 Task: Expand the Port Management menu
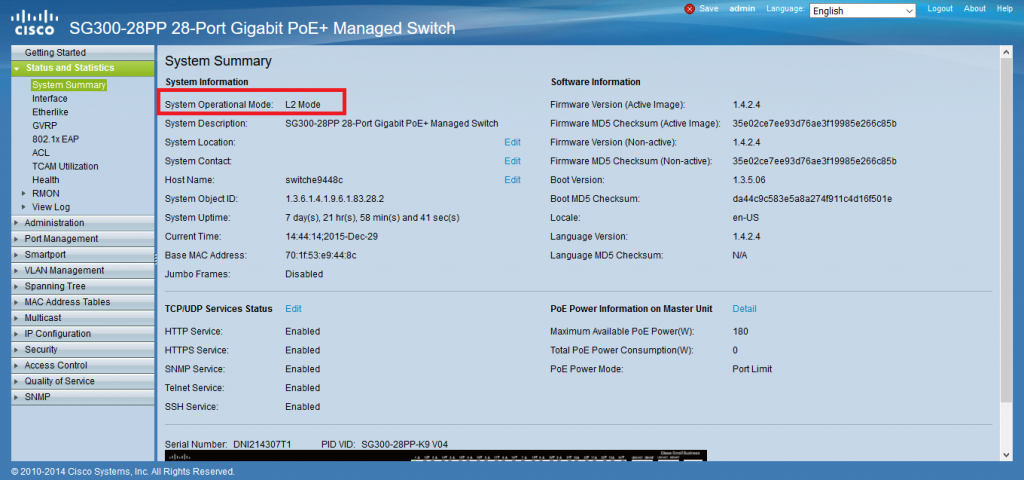click(x=83, y=238)
